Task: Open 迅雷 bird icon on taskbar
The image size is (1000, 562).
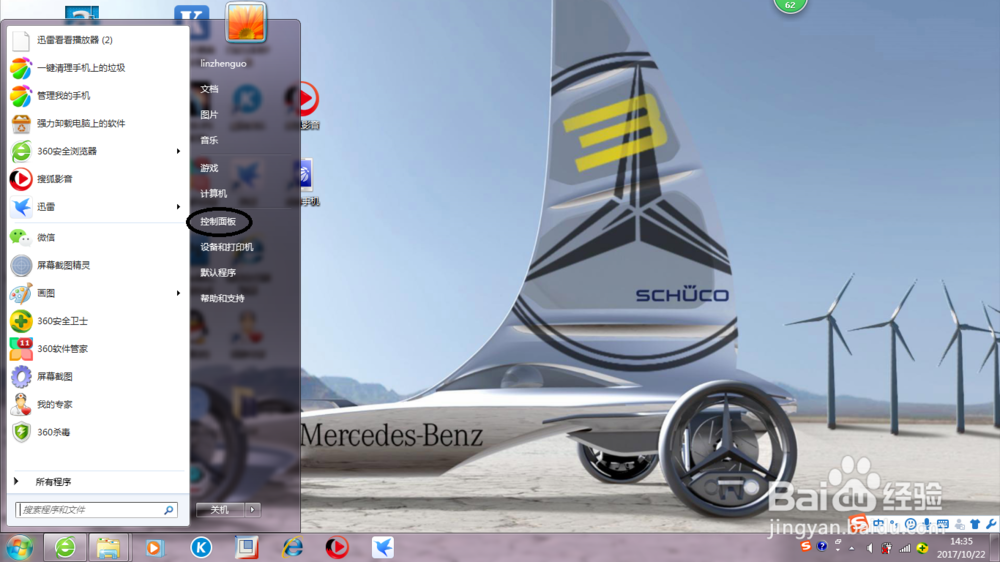Action: (383, 547)
